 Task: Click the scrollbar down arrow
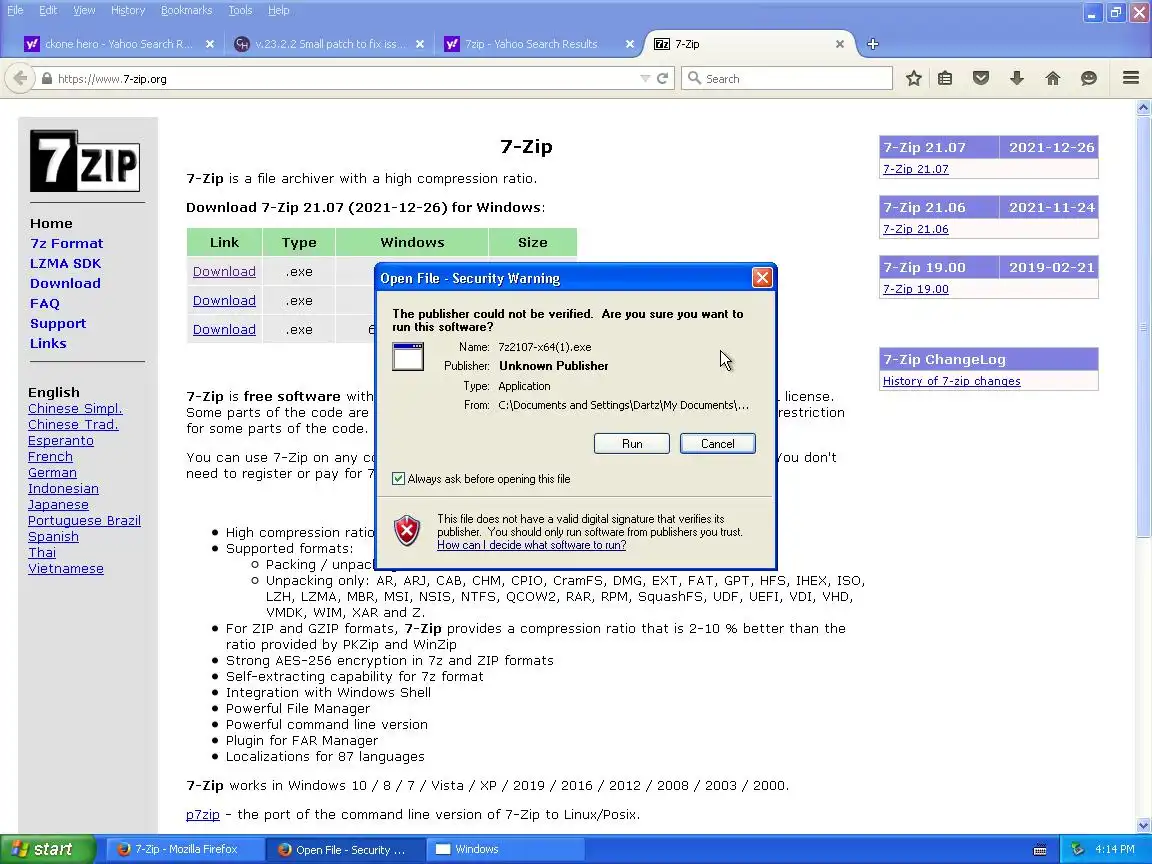[x=1143, y=826]
